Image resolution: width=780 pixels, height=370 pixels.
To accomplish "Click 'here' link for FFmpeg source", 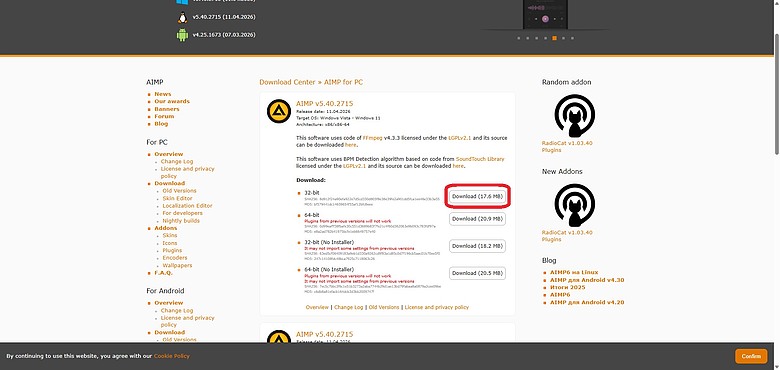I will coord(350,145).
